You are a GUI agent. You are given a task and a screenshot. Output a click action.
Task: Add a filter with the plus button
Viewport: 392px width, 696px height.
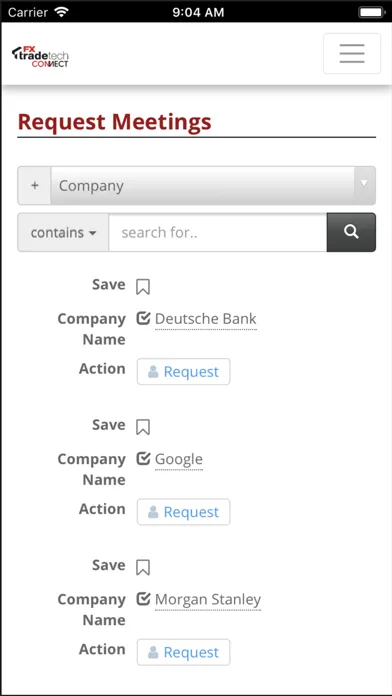[x=35, y=186]
